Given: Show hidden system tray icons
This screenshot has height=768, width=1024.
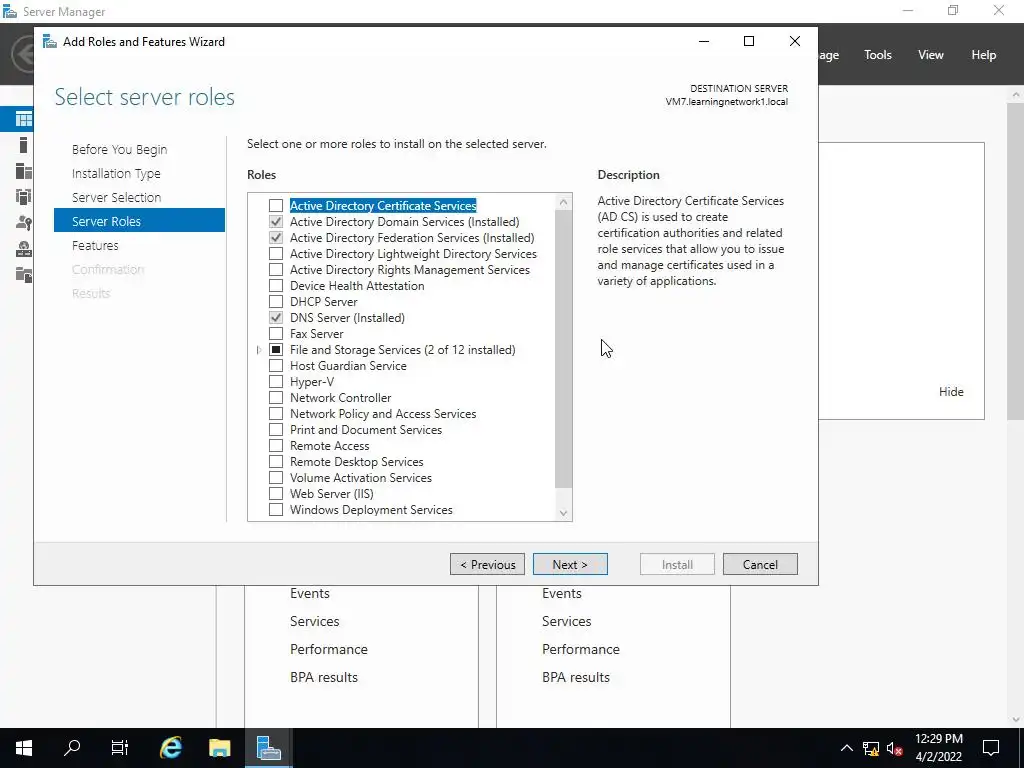Looking at the screenshot, I should coord(846,748).
